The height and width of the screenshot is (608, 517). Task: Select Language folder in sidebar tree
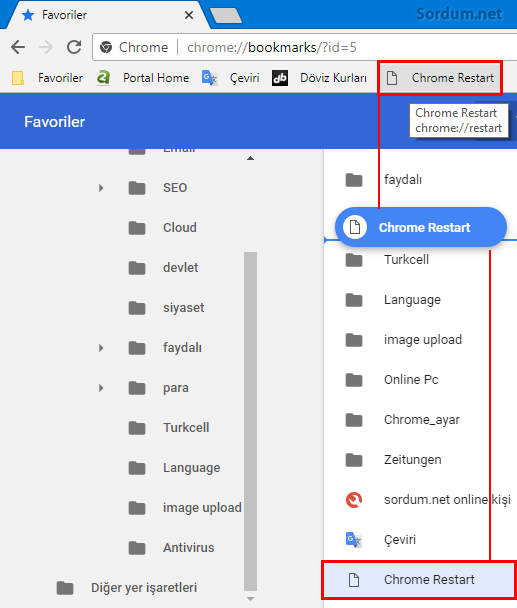[x=192, y=468]
